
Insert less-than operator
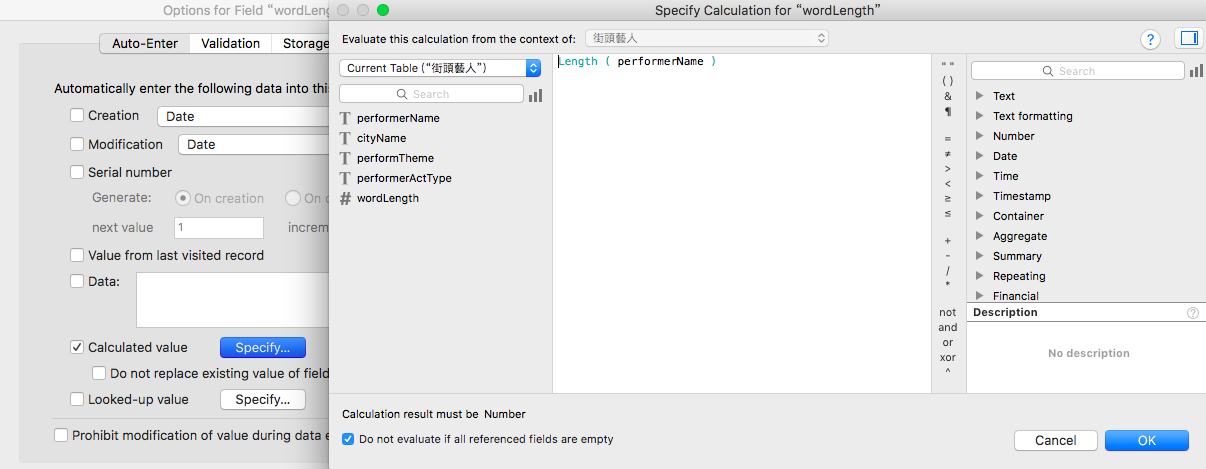point(948,184)
